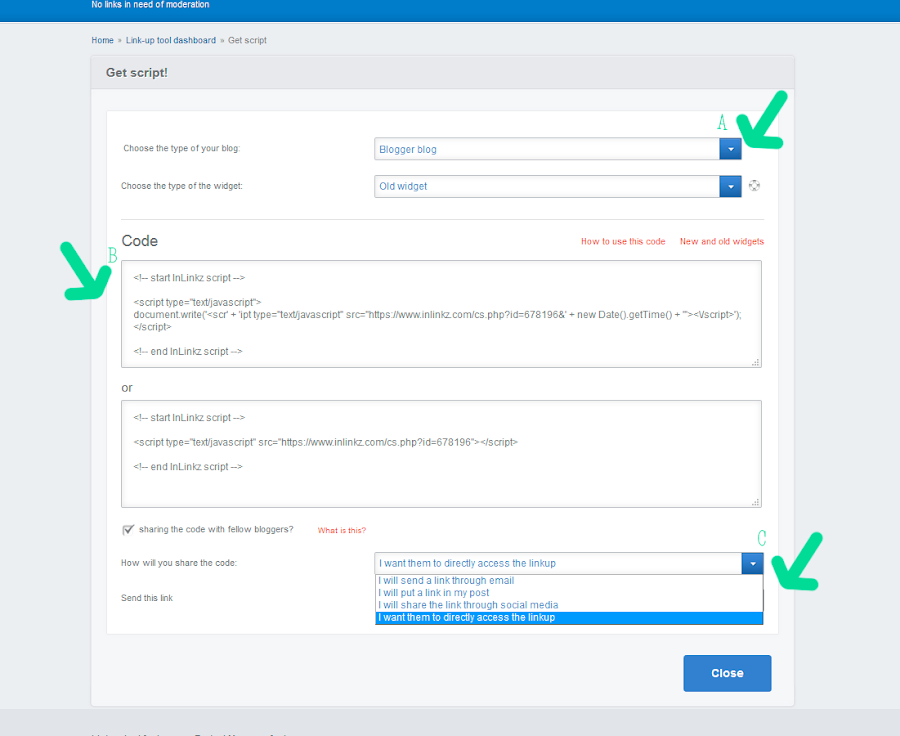Open Link-up tool dashboard breadcrumb
Image resolution: width=900 pixels, height=736 pixels.
(x=170, y=40)
